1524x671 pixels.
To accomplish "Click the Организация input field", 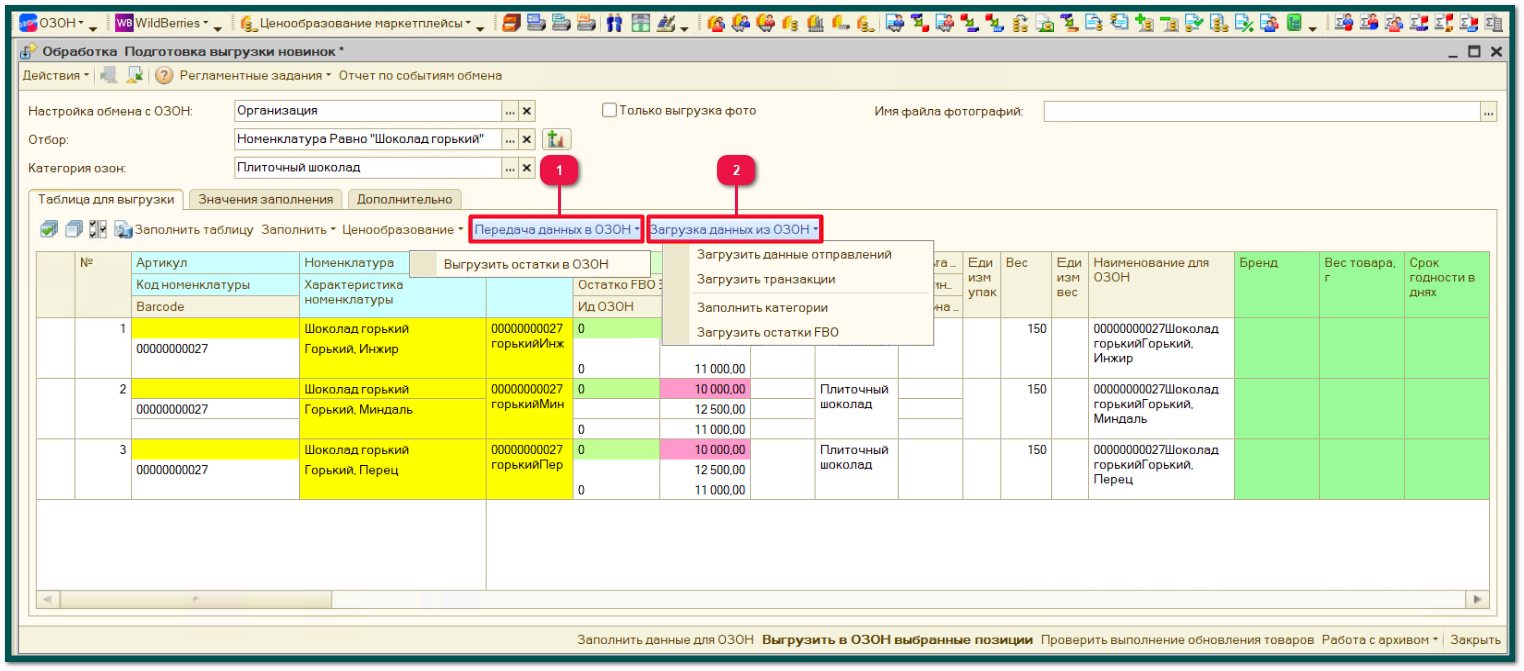I will 367,111.
